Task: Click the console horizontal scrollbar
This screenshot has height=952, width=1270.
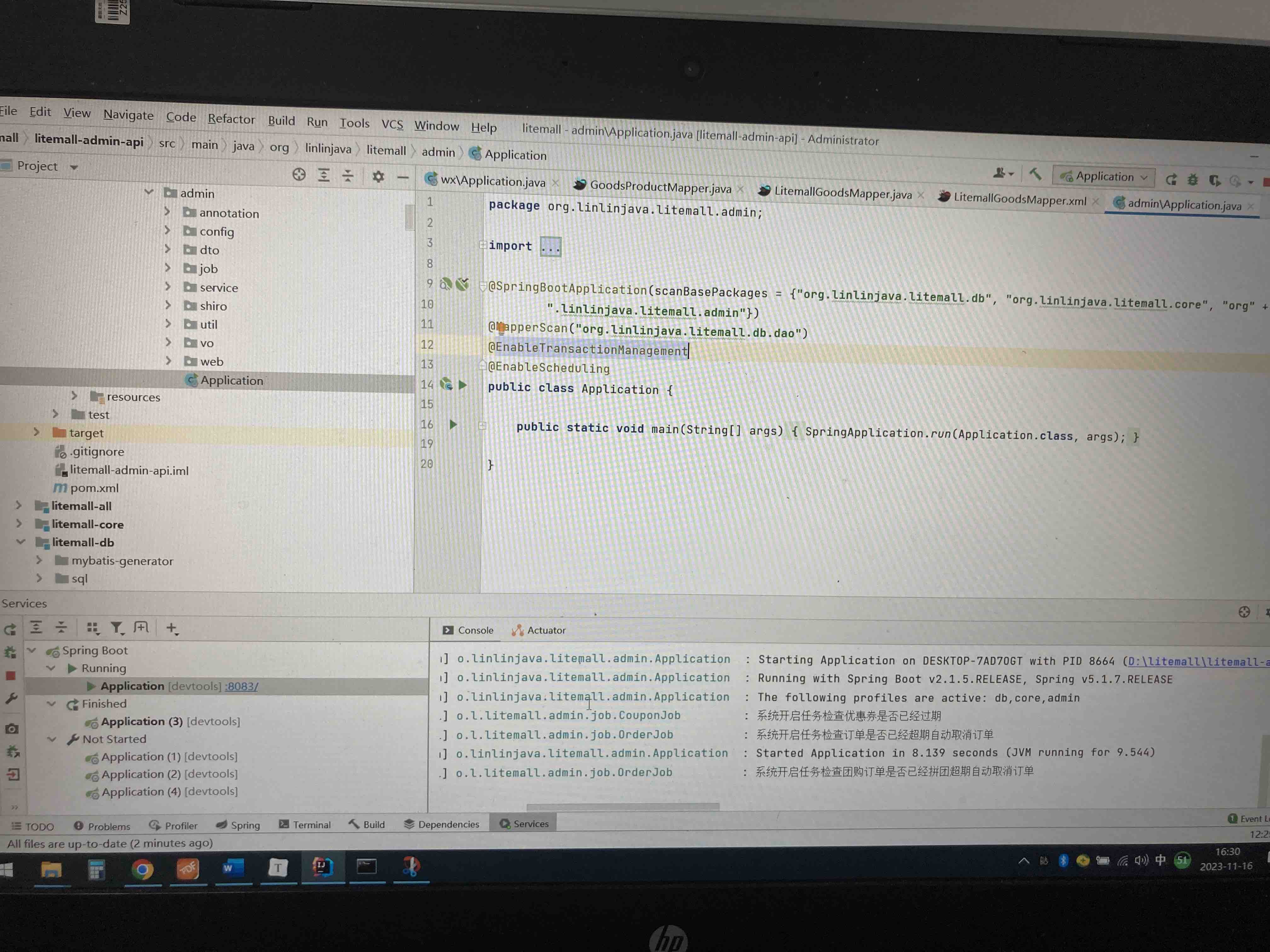Action: (622, 806)
